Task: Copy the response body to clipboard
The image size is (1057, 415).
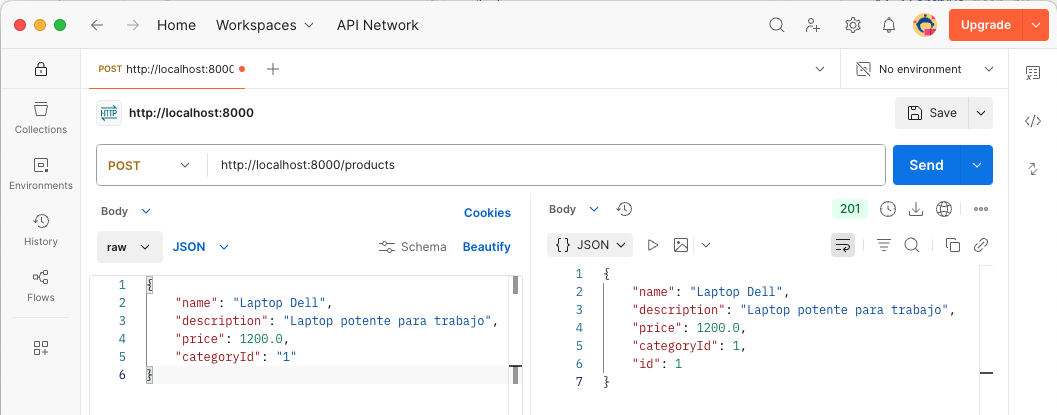Action: click(x=953, y=245)
